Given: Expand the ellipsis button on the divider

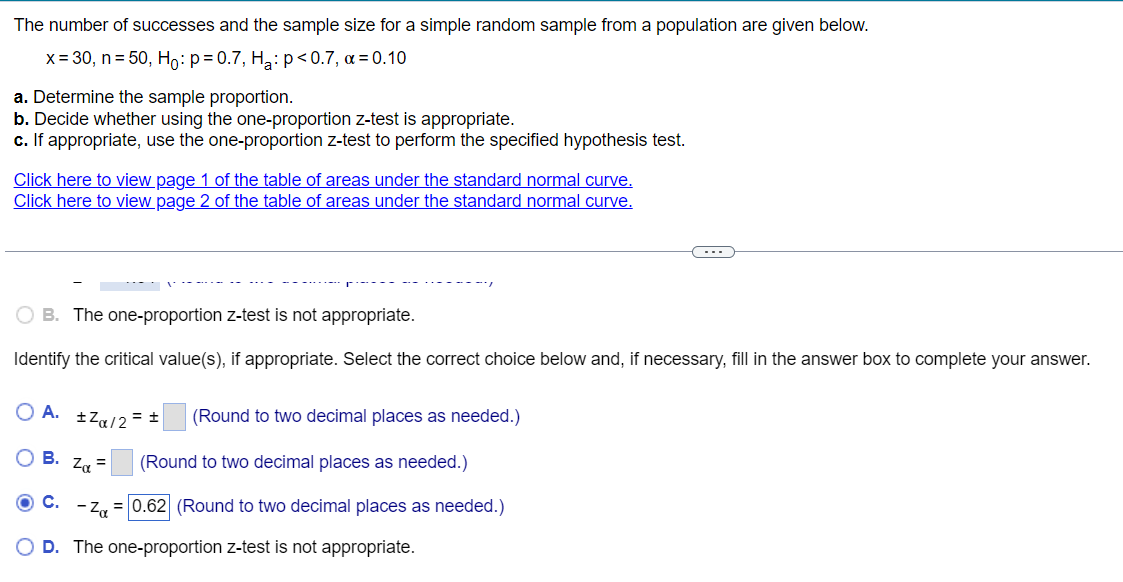Looking at the screenshot, I should [713, 251].
